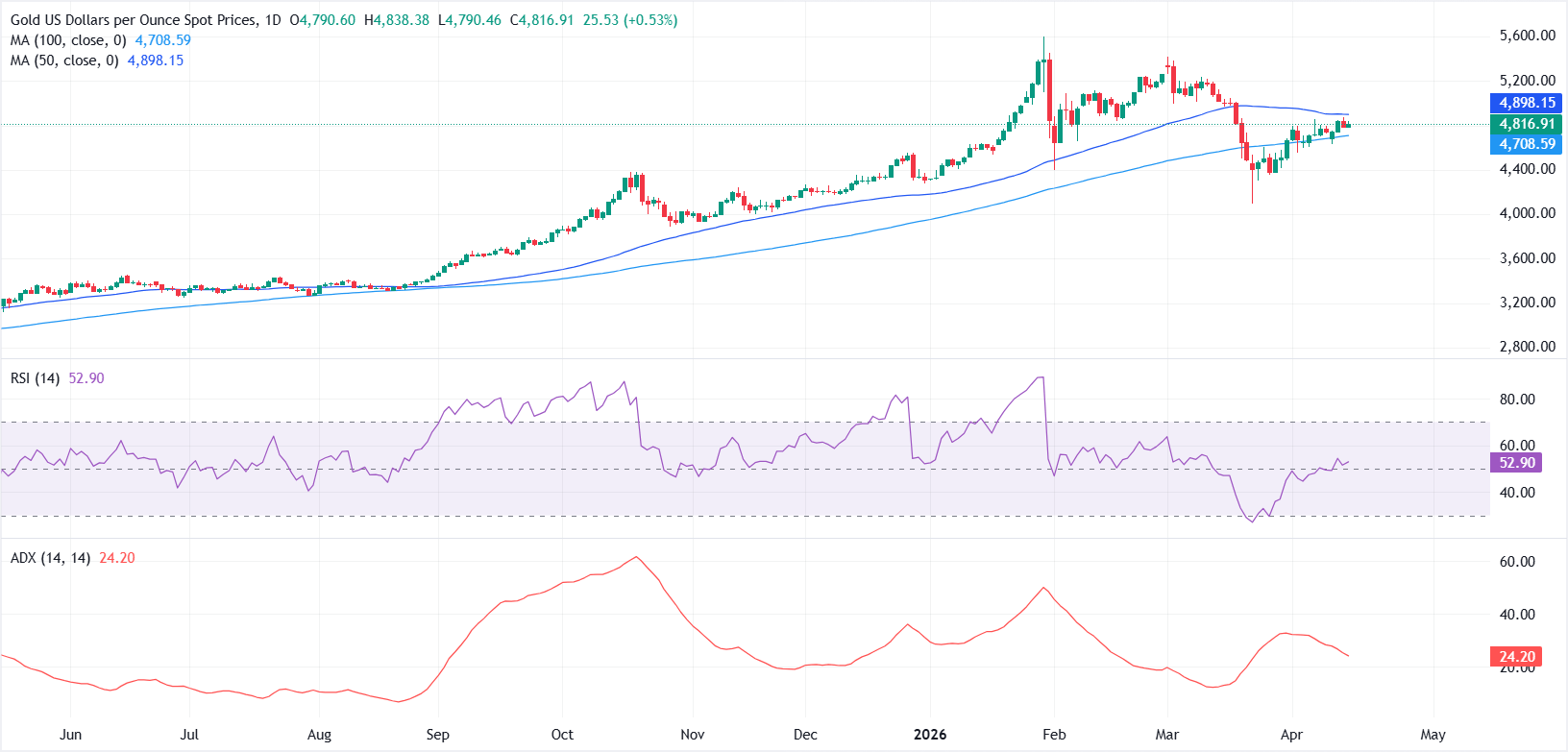Click the red 24.20 ADX value tag
The image size is (1568, 752).
coord(1517,657)
